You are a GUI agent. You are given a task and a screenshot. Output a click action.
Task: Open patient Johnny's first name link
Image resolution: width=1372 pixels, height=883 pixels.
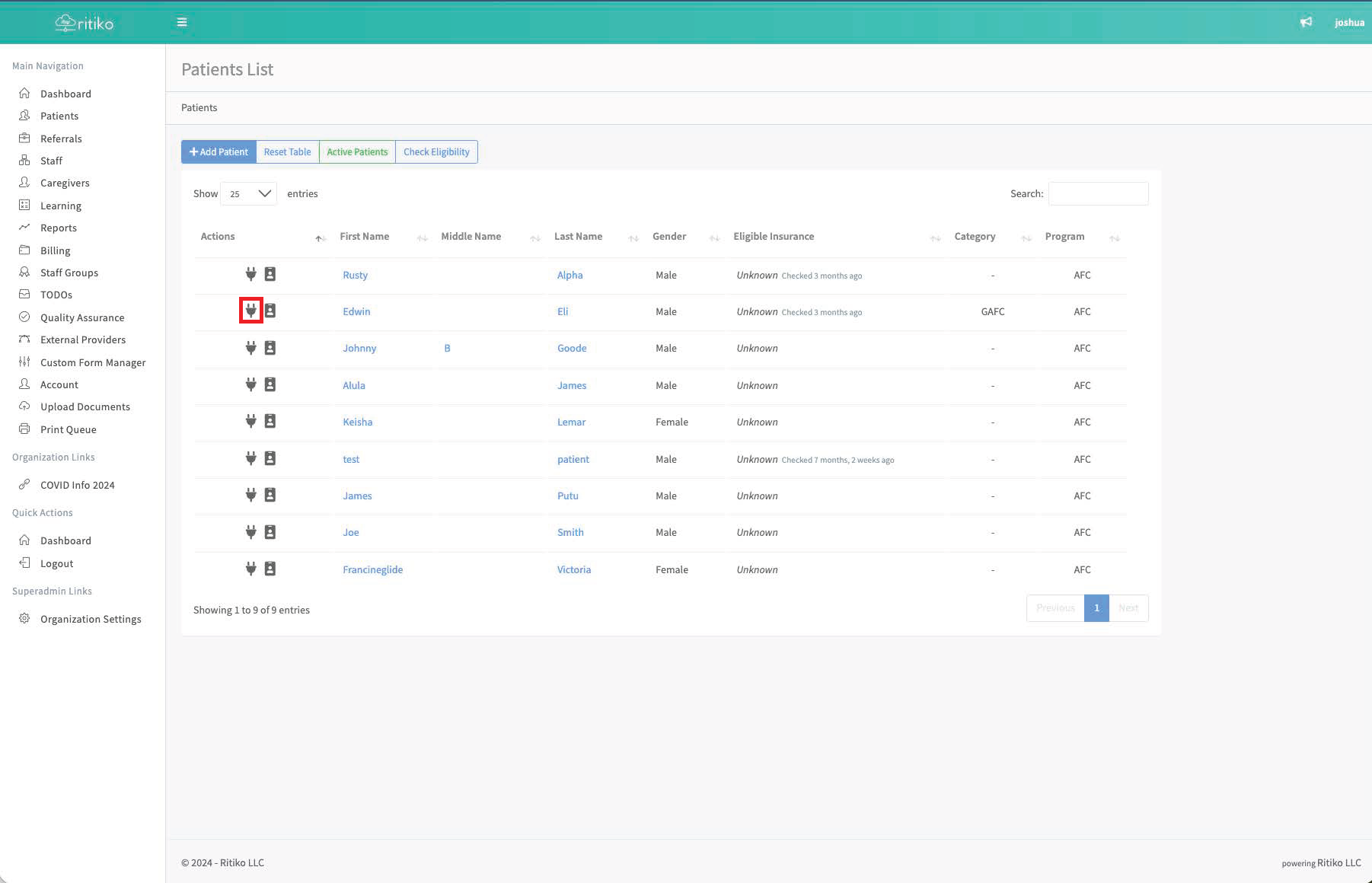359,348
